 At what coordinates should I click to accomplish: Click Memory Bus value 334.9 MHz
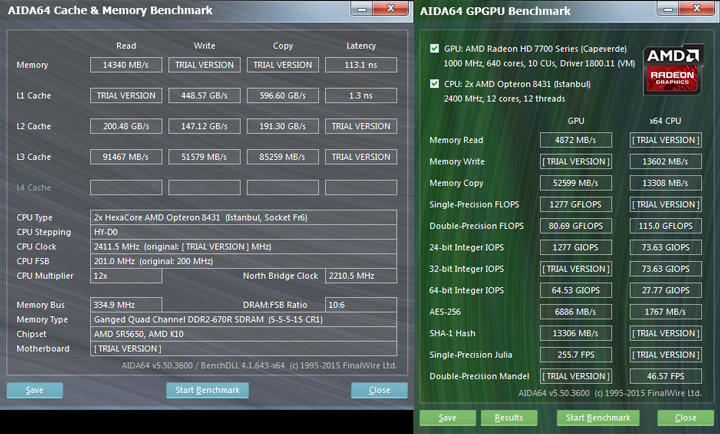(126, 304)
